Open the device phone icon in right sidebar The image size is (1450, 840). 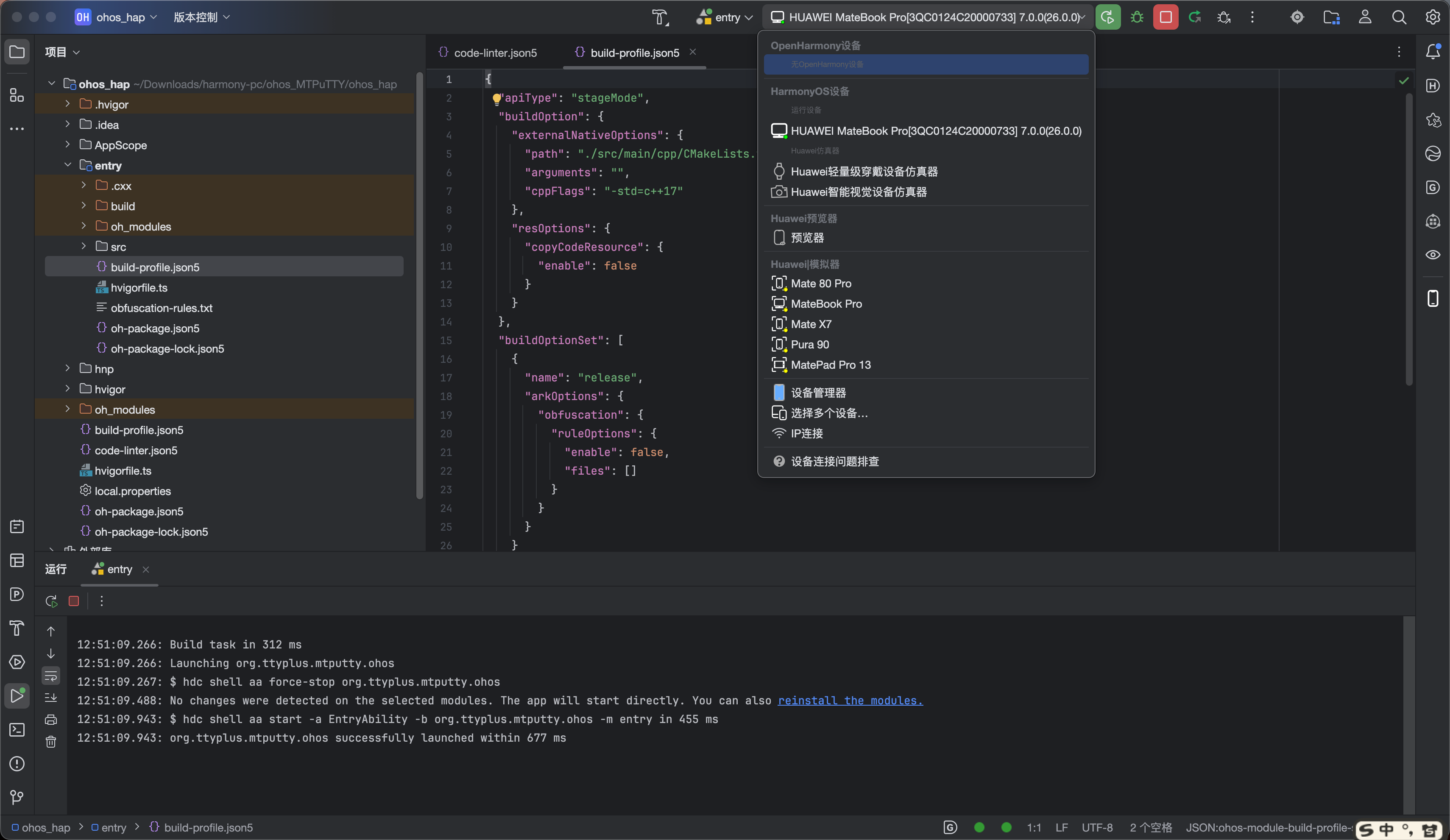[1433, 299]
